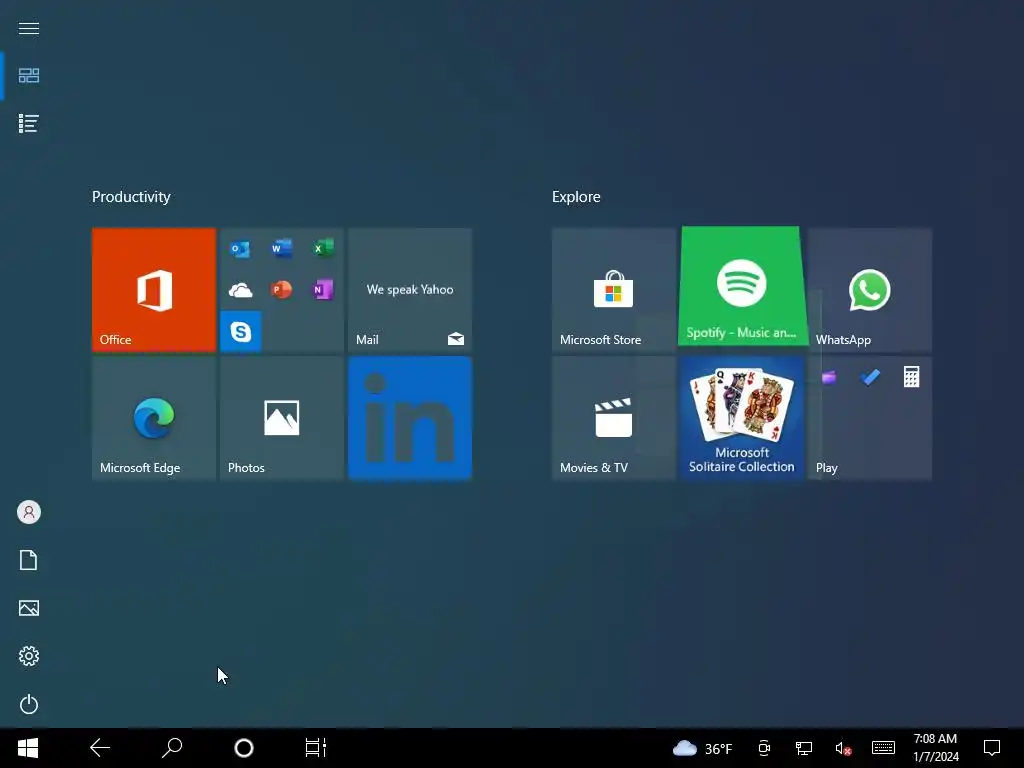Open OneNote from the folder tile
The height and width of the screenshot is (768, 1024).
[323, 289]
